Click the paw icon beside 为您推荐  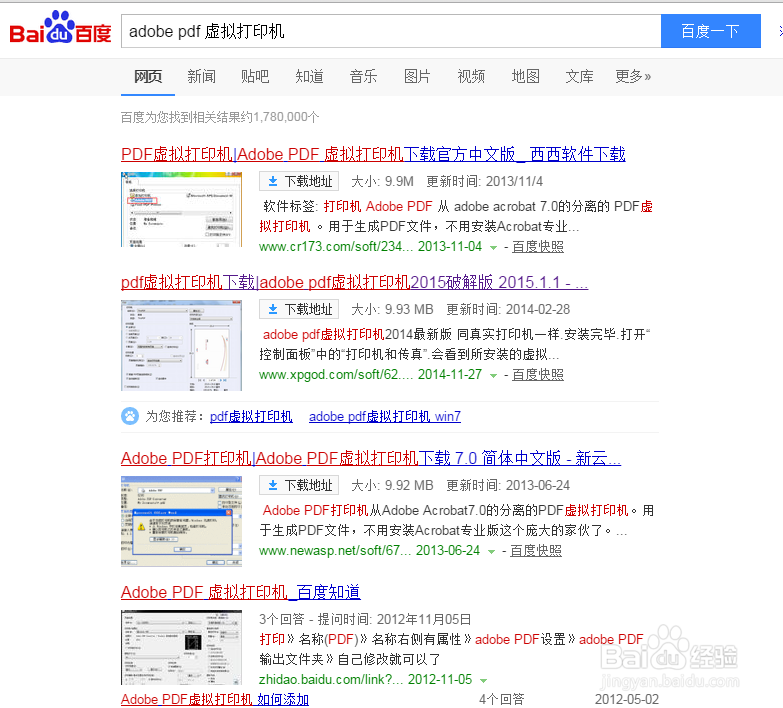(130, 416)
